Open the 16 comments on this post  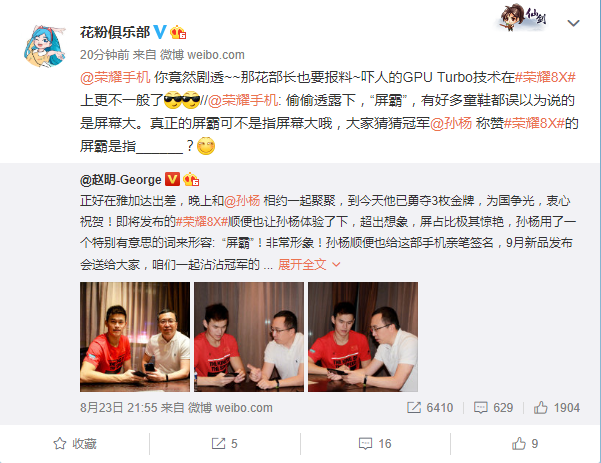click(375, 444)
